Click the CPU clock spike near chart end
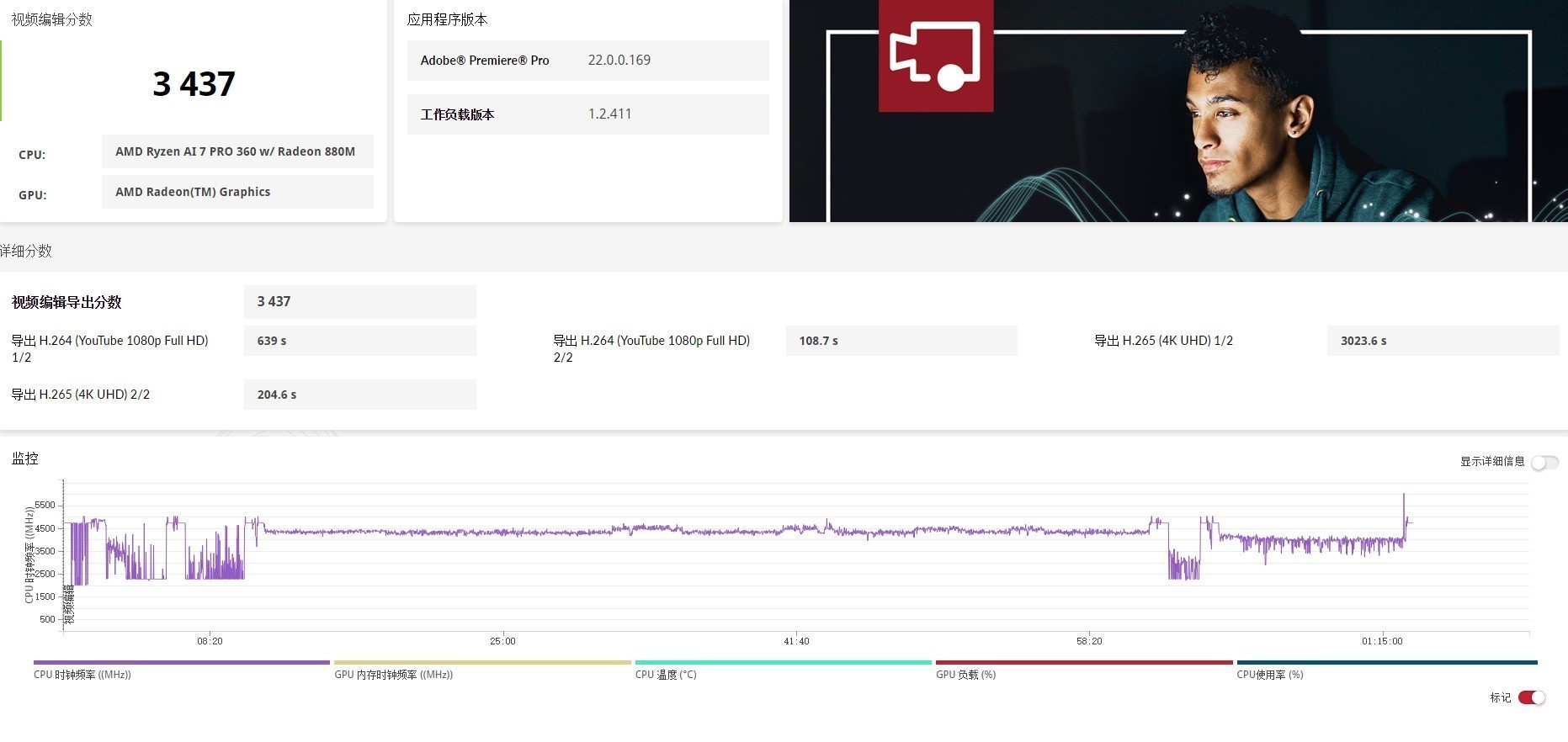Screen dimensions: 1568x742 pyautogui.click(x=1403, y=505)
